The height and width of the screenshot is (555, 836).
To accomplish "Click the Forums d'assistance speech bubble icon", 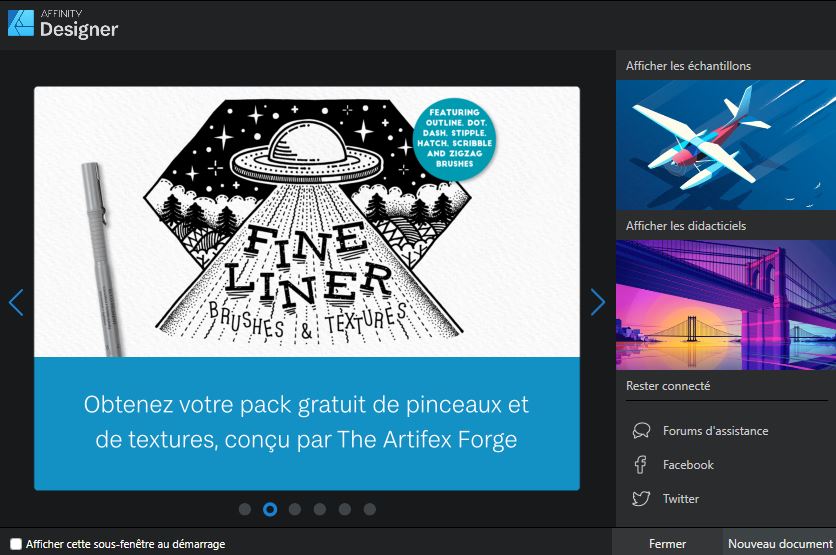I will coord(641,431).
